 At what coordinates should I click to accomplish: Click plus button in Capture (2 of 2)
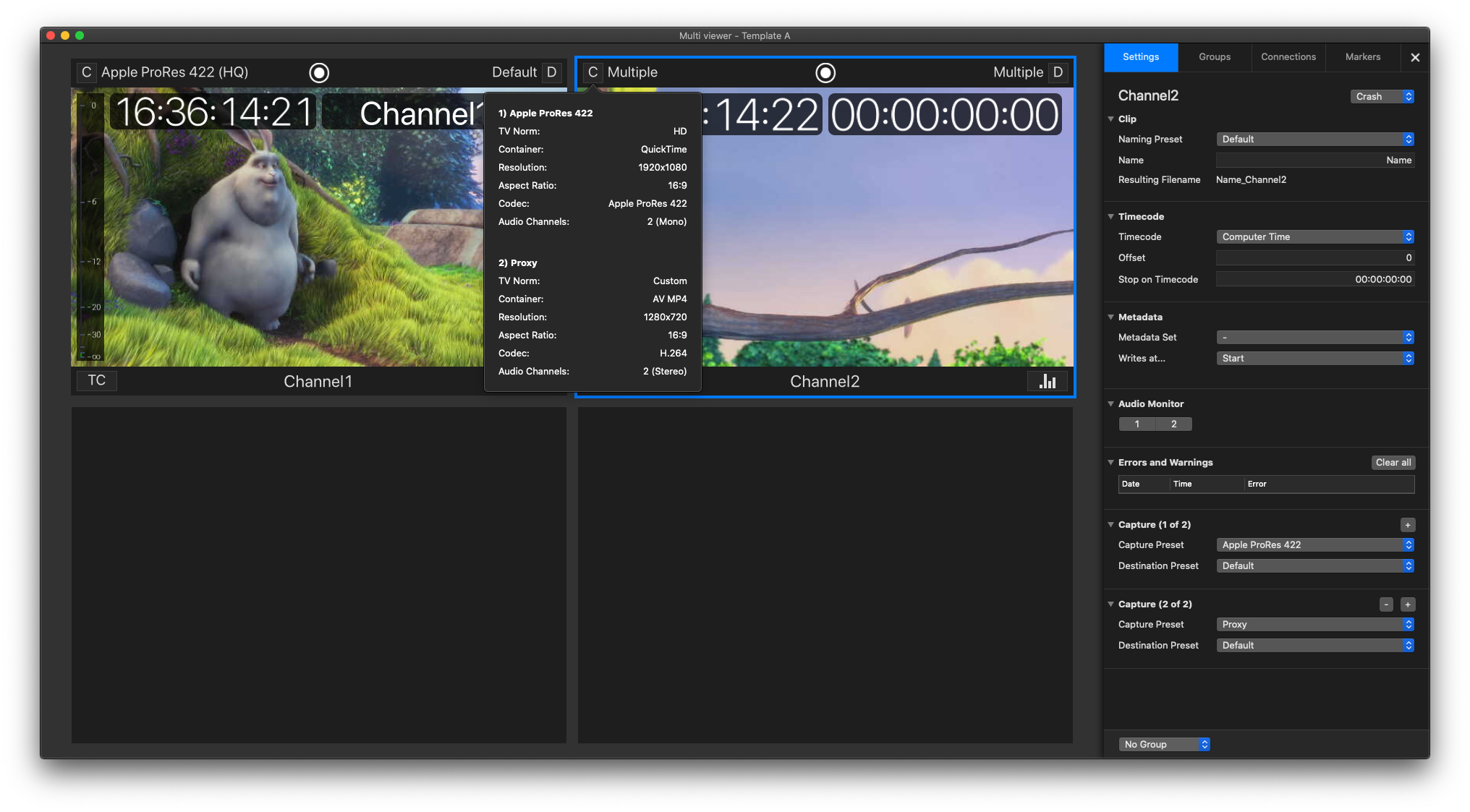pyautogui.click(x=1408, y=604)
